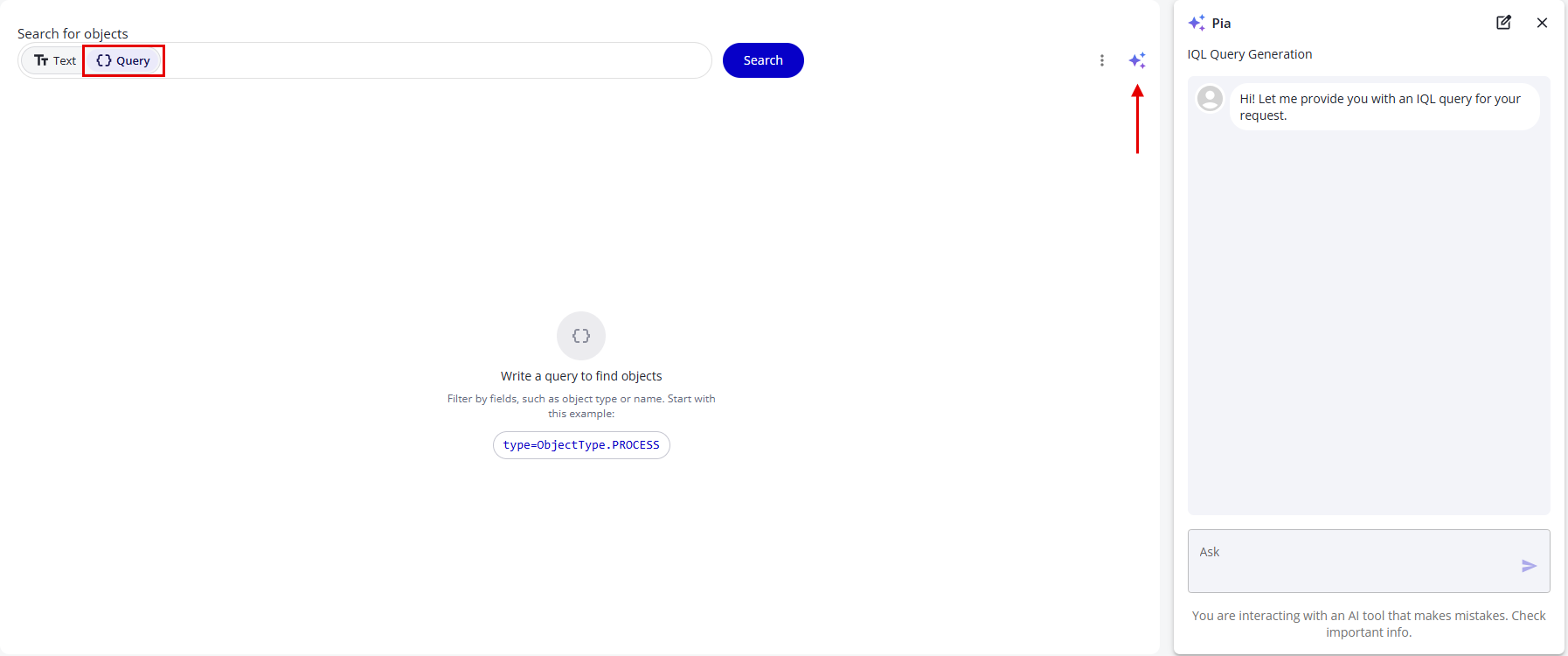The height and width of the screenshot is (656, 1568).
Task: Click the Pia assistant avatar icon
Action: 1210,98
